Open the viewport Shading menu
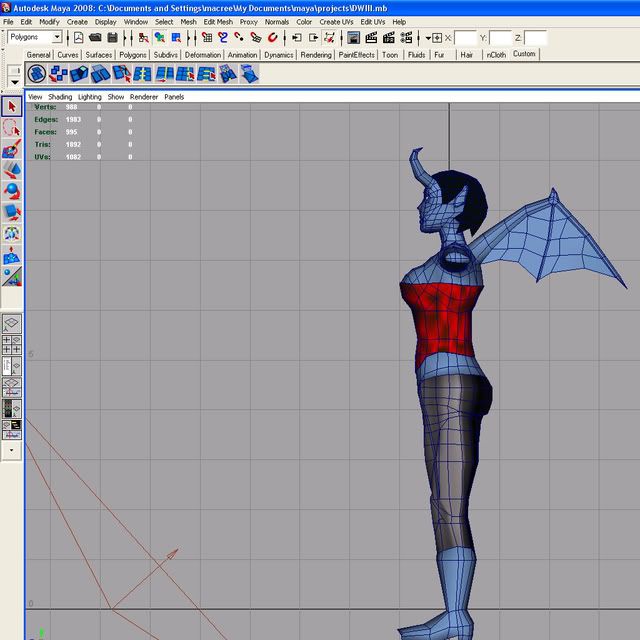The height and width of the screenshot is (640, 640). (x=60, y=97)
